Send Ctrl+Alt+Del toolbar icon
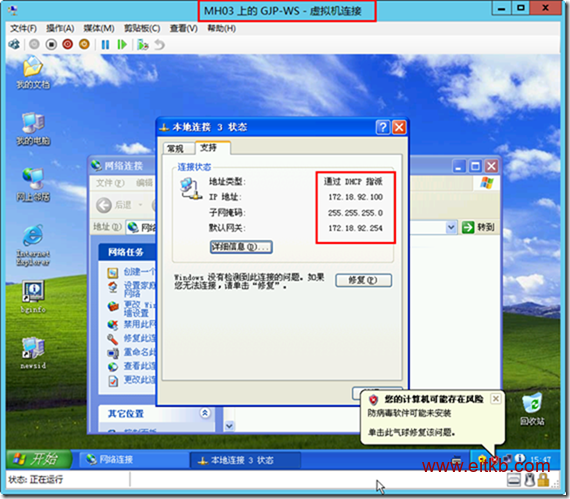570x499 pixels. pyautogui.click(x=14, y=45)
